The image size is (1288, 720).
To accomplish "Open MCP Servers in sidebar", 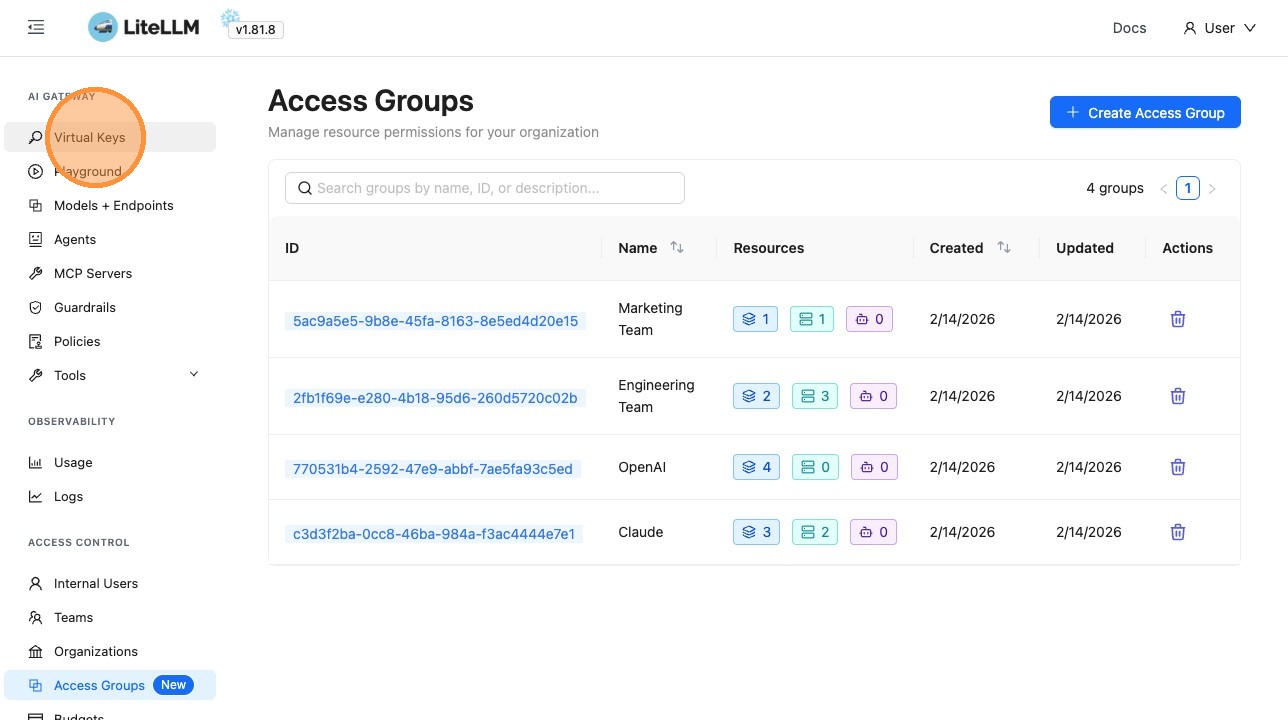I will click(93, 273).
